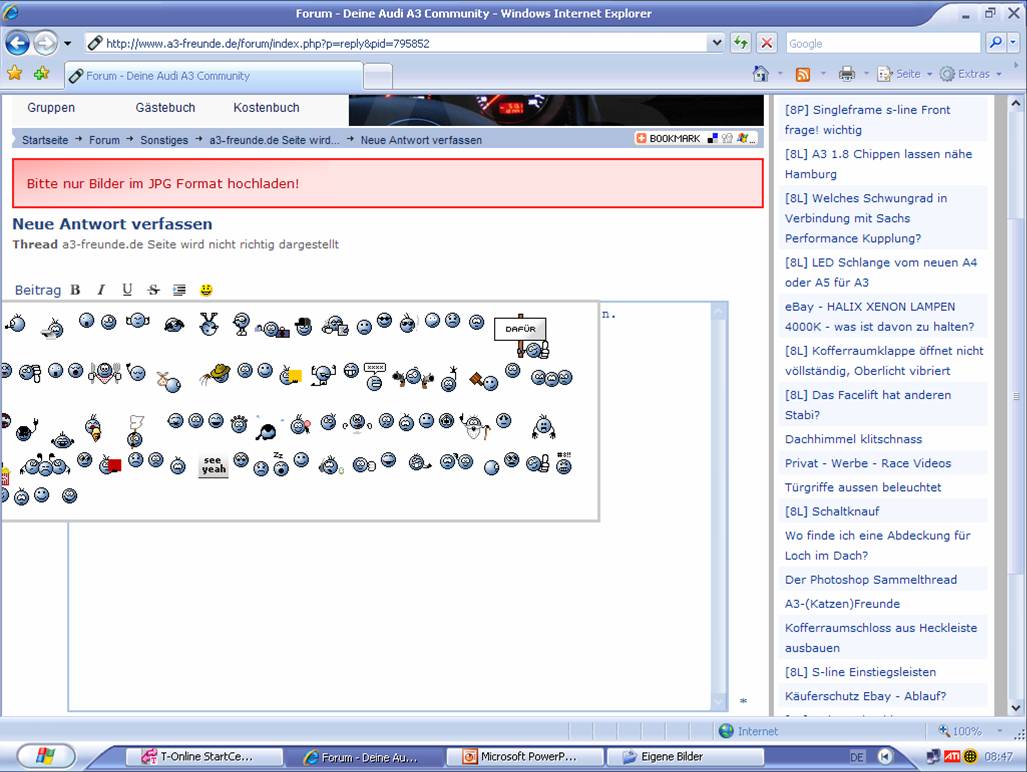Image resolution: width=1027 pixels, height=772 pixels.
Task: Switch to Microsoft PowerP... taskbar window
Action: point(524,757)
